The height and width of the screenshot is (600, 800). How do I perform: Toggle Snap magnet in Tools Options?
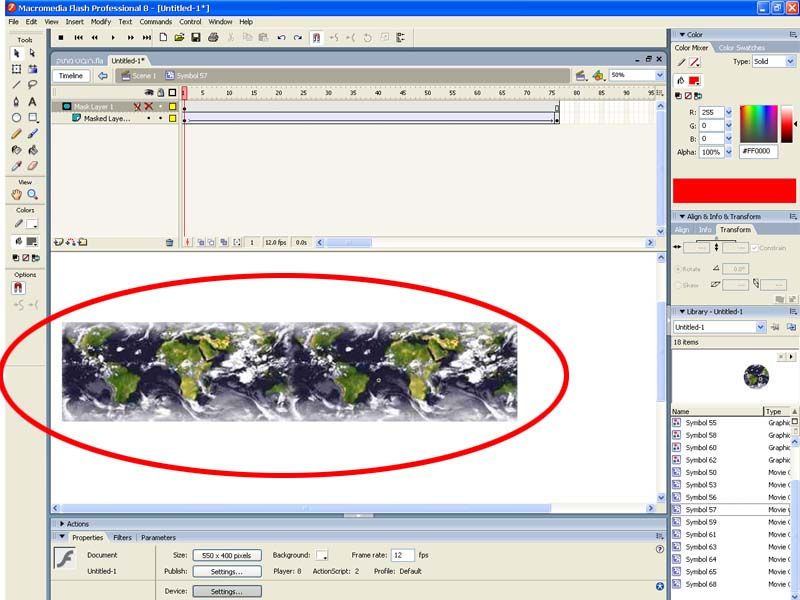pyautogui.click(x=18, y=288)
